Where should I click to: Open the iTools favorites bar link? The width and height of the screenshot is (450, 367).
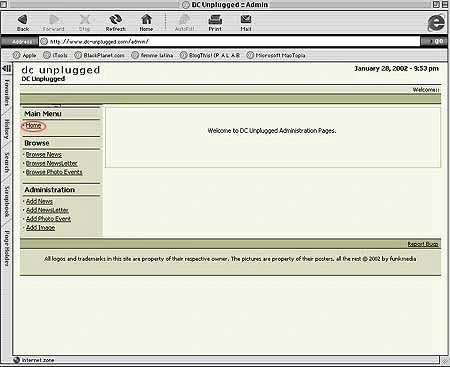[55, 55]
